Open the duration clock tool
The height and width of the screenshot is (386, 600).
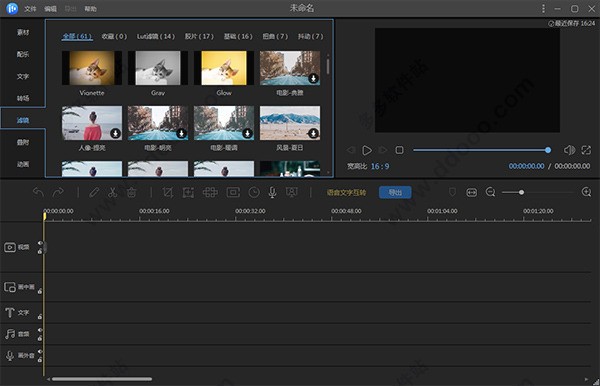(x=254, y=192)
